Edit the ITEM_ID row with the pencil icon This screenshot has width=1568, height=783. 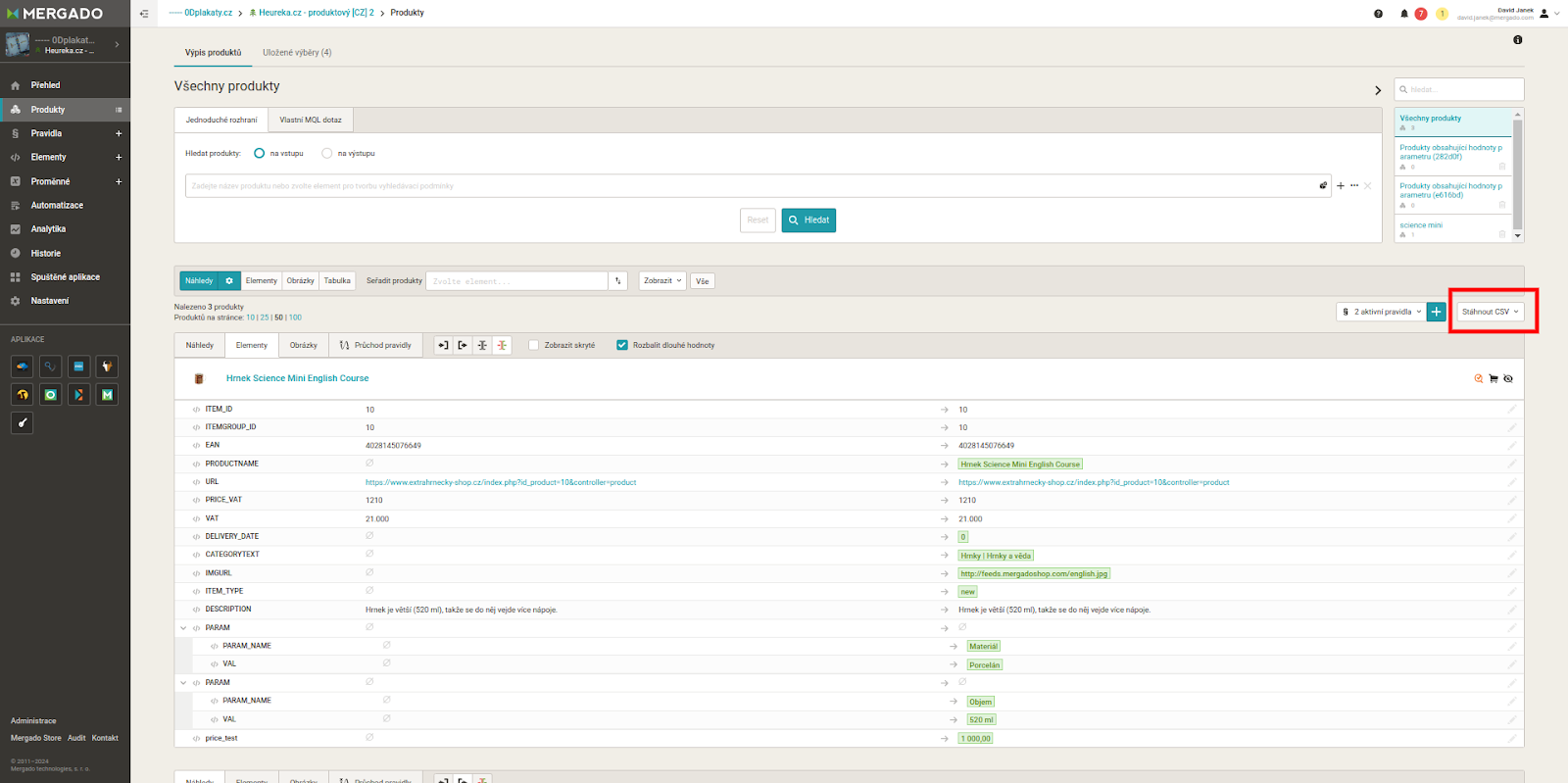pyautogui.click(x=1511, y=410)
